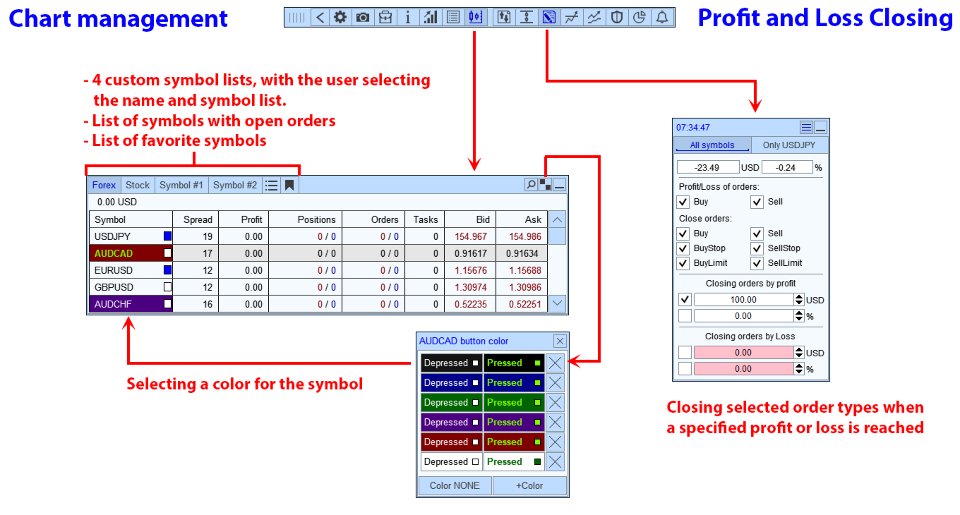Toggle Buy under Profit/Loss of orders

[x=683, y=202]
